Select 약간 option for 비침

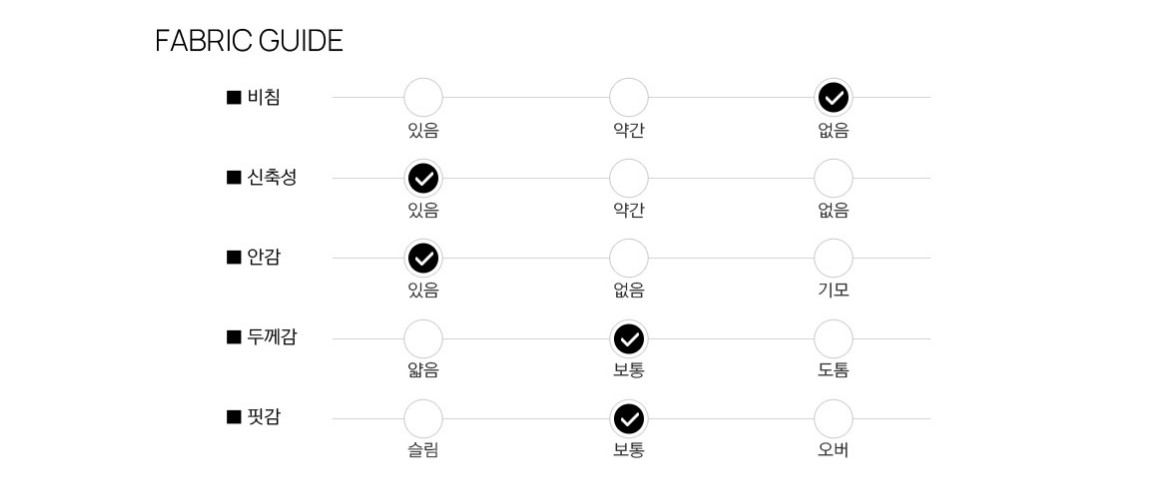click(629, 97)
